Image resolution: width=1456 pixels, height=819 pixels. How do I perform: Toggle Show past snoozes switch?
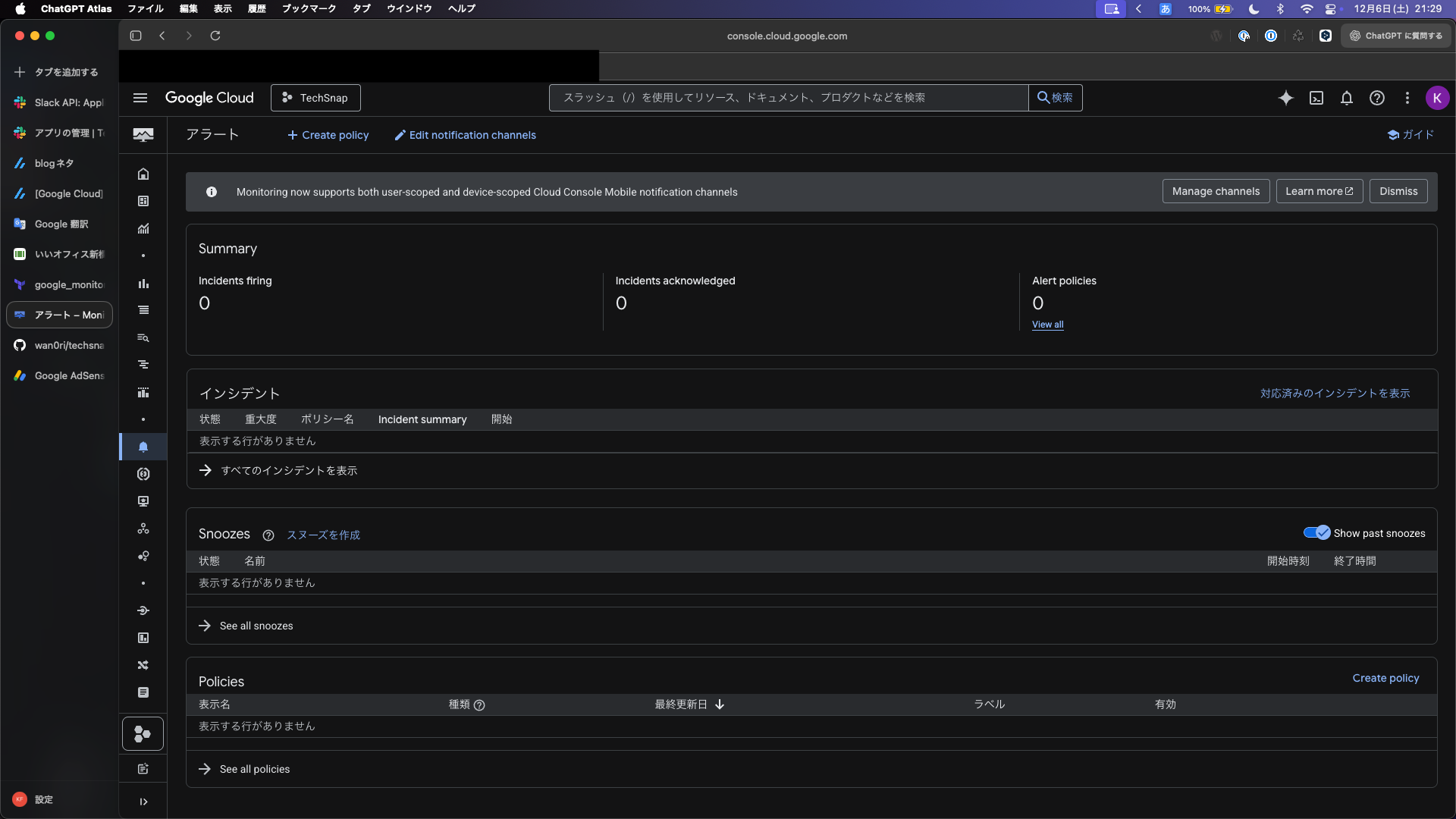coord(1316,533)
